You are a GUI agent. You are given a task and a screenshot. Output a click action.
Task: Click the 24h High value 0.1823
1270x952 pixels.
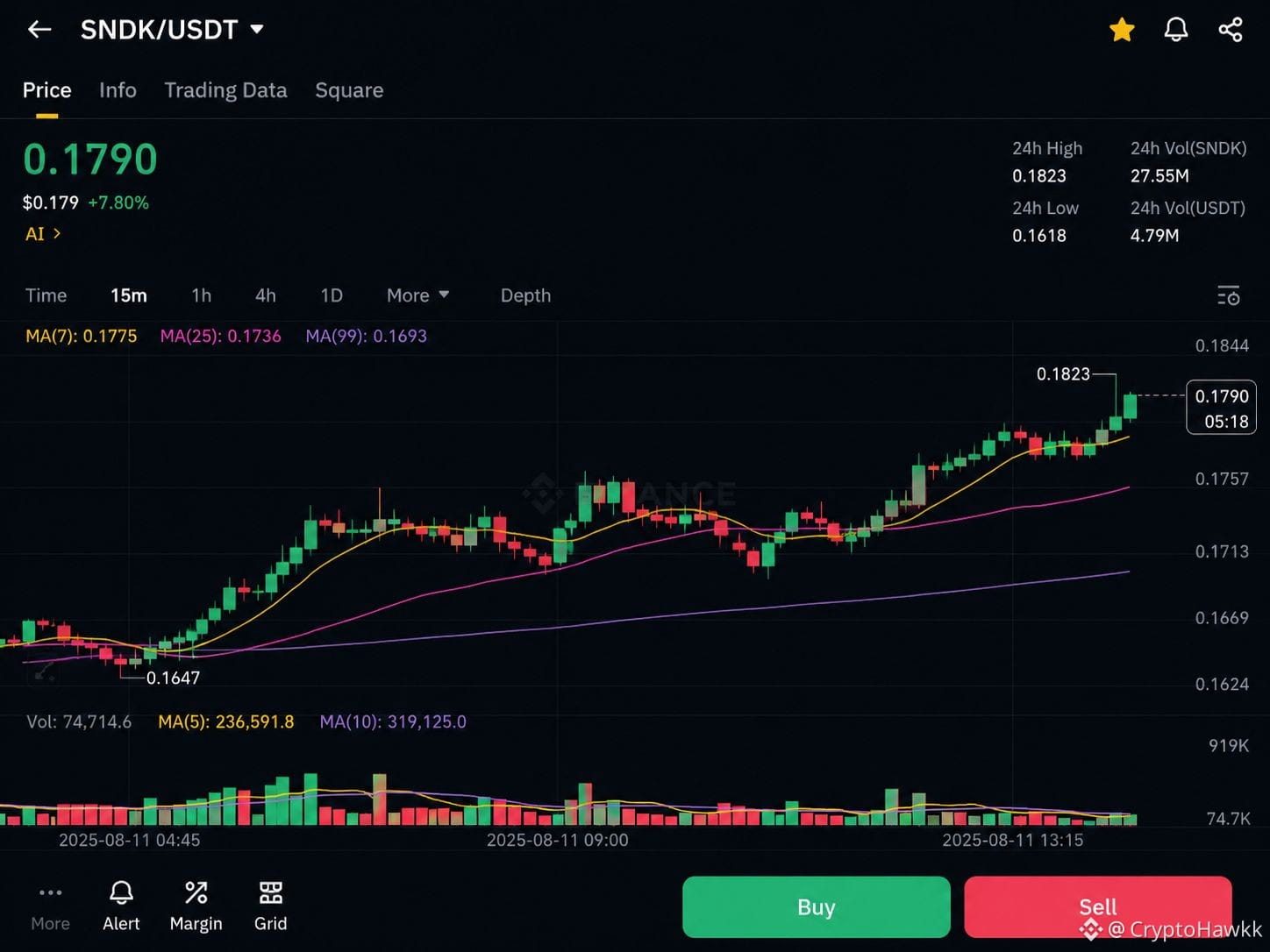(1039, 176)
